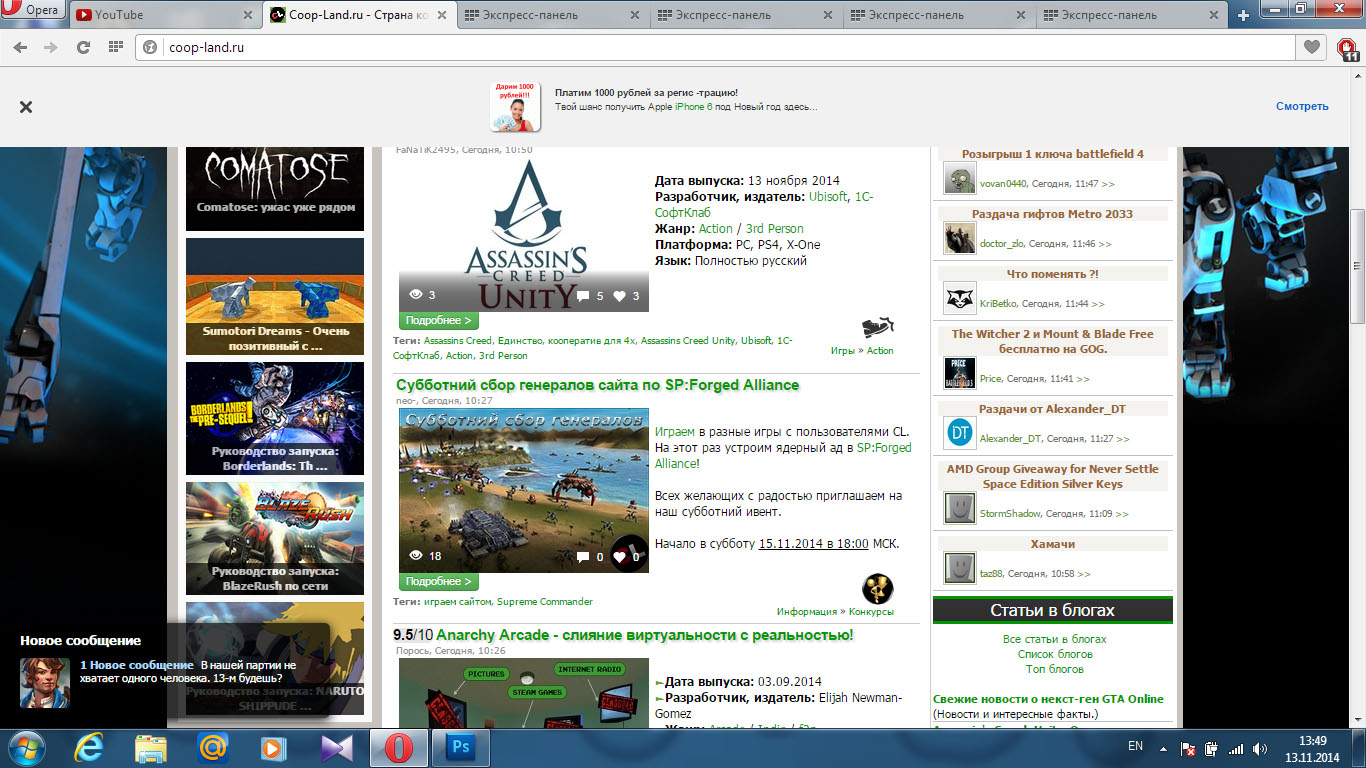Open Раздача гифтов Metro 2033 topic

click(x=1052, y=214)
